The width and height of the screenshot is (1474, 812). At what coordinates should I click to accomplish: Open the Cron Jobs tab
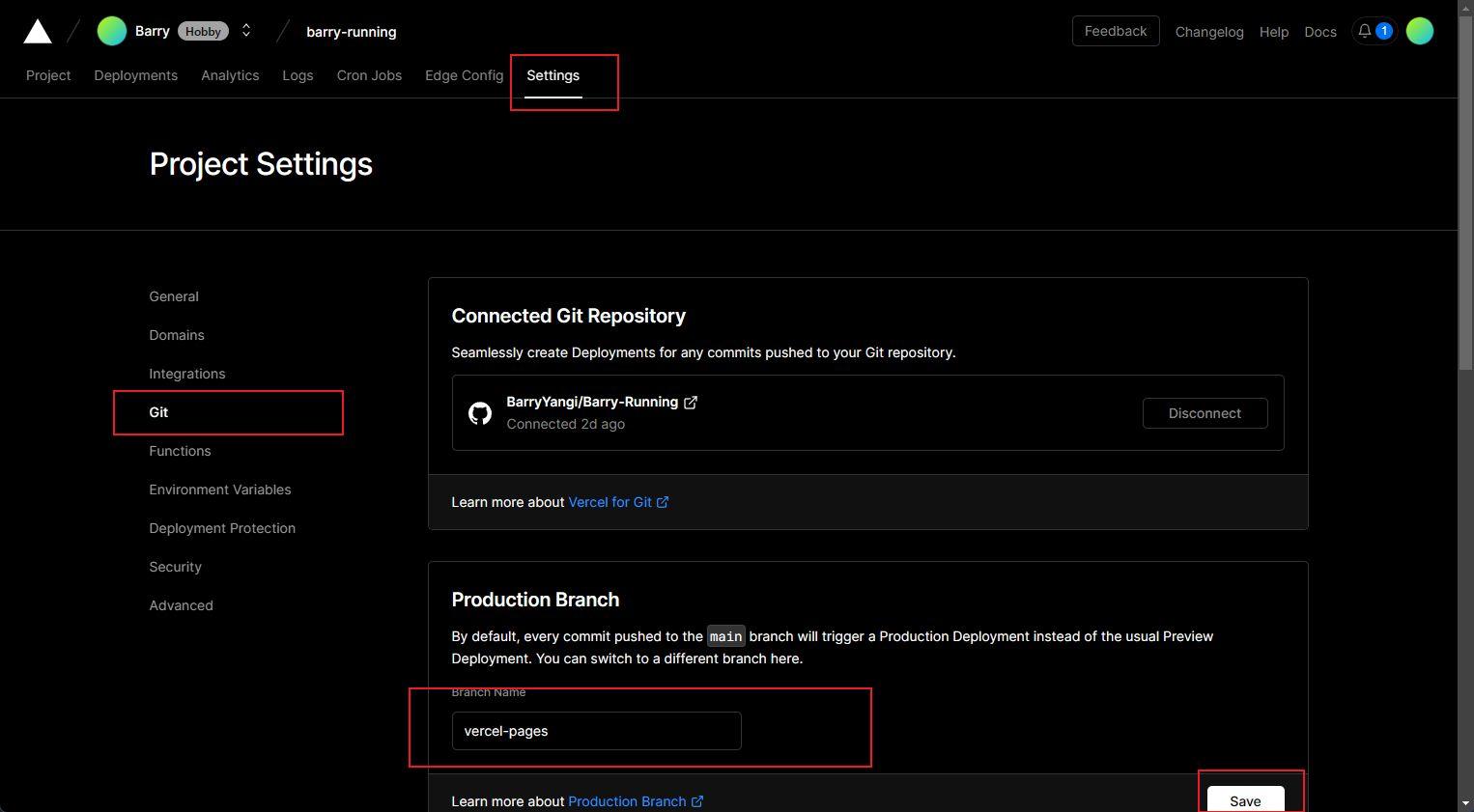coord(369,75)
